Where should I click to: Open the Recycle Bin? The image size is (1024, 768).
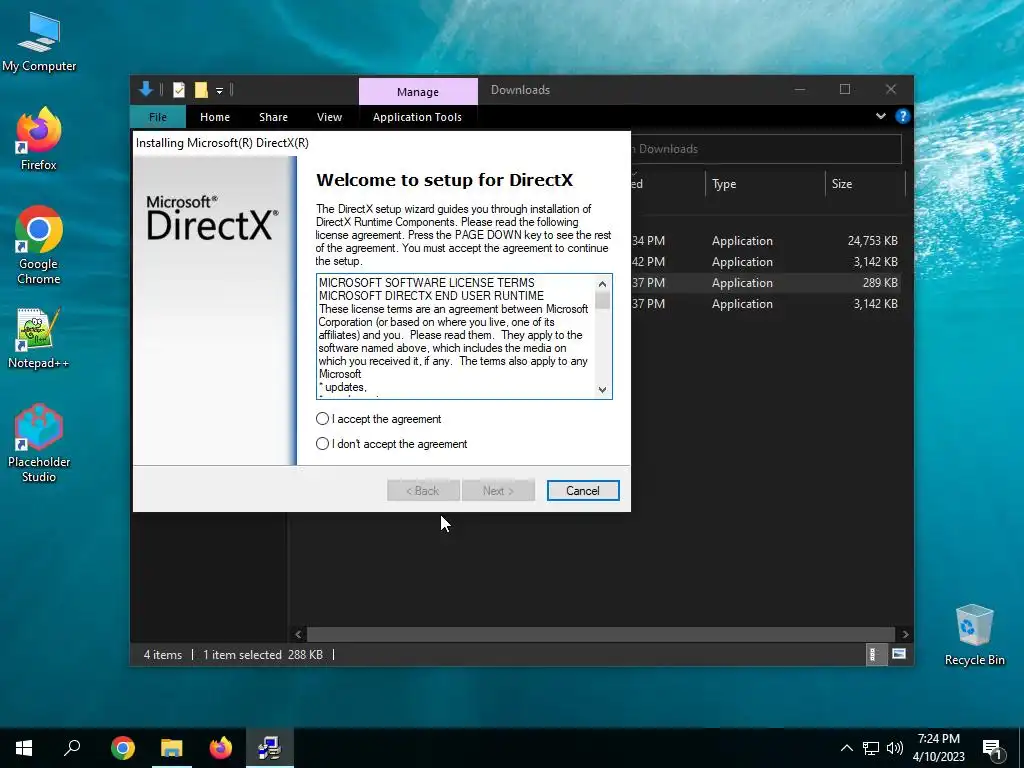click(974, 635)
